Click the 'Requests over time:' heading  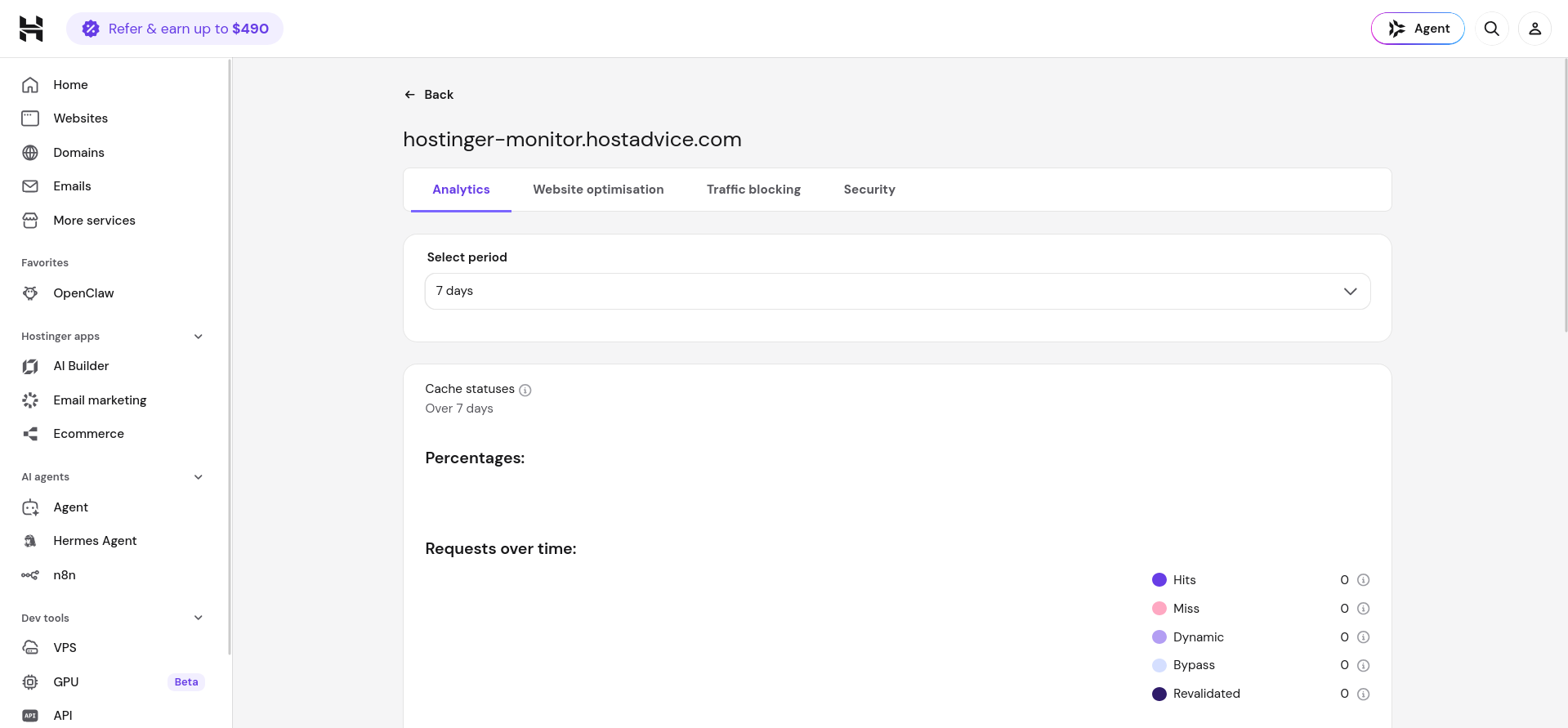click(501, 549)
